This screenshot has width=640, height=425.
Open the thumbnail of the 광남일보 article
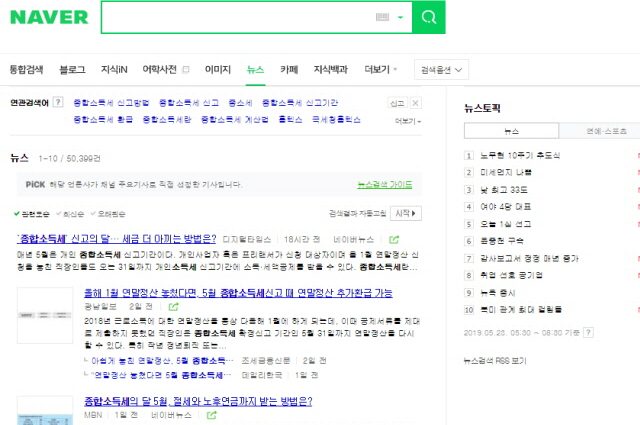[x=44, y=313]
